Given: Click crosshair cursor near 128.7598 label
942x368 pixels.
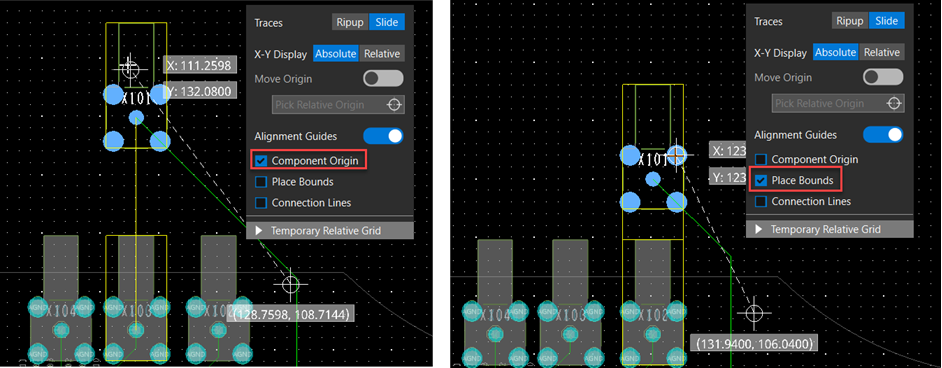Looking at the screenshot, I should click(291, 284).
